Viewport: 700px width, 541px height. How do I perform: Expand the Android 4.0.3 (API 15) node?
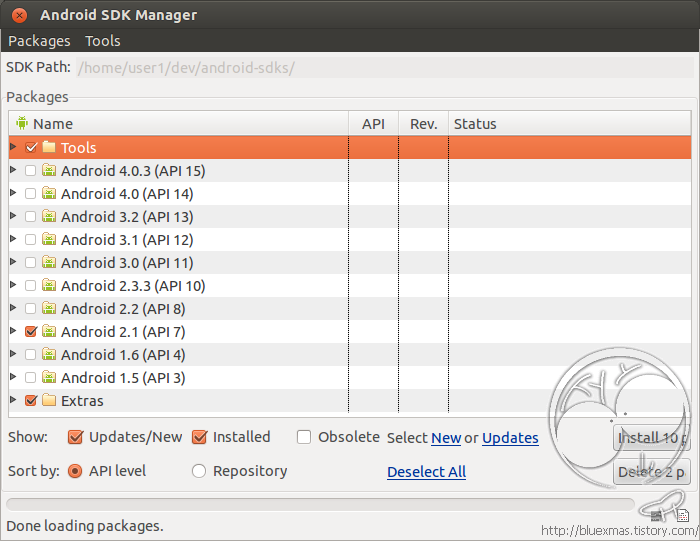(x=13, y=170)
